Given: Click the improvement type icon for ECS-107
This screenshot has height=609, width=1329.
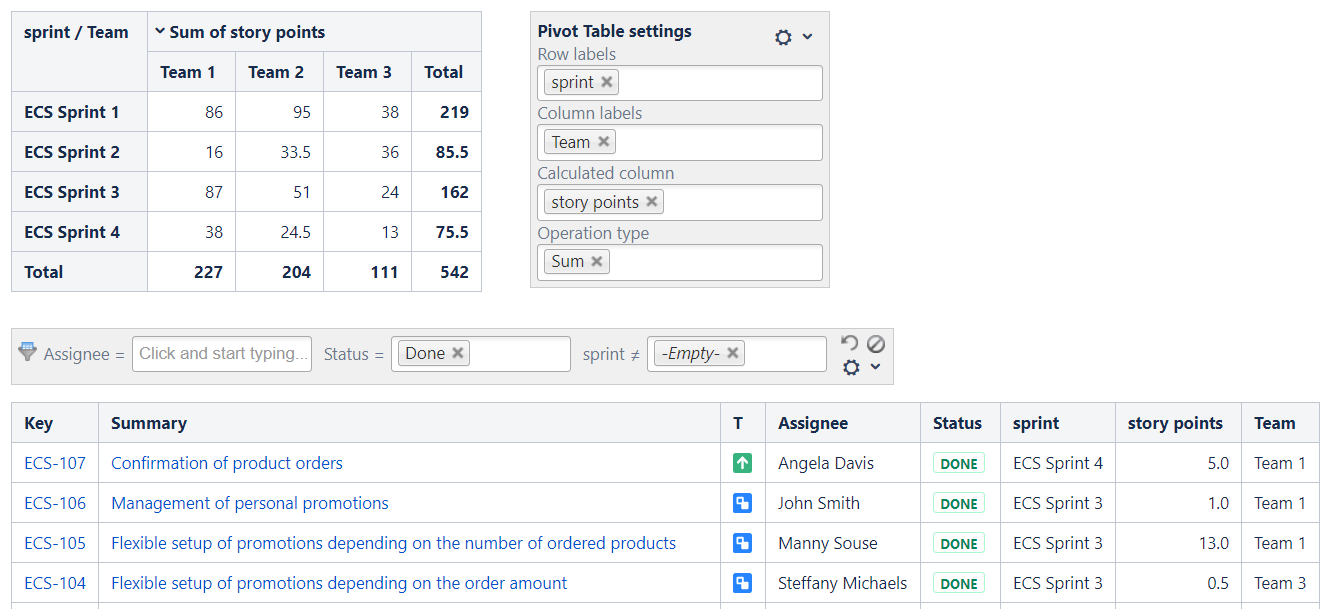Looking at the screenshot, I should (x=742, y=463).
